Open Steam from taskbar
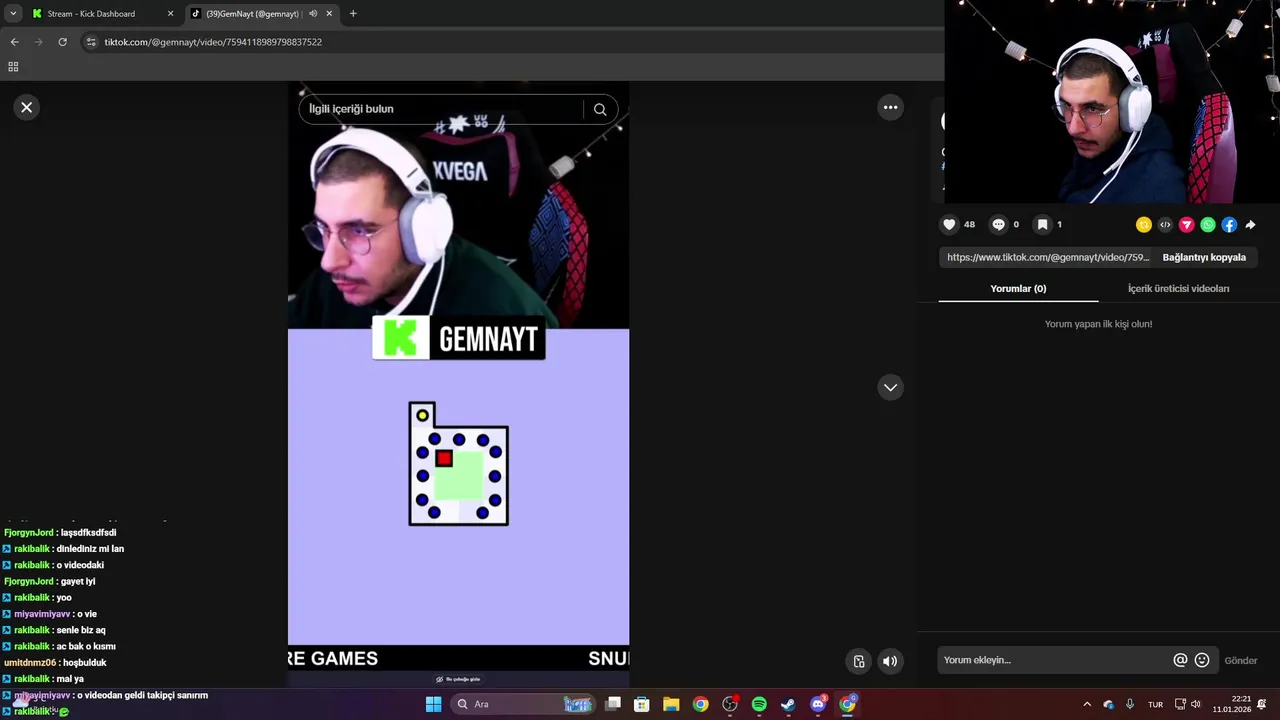Image resolution: width=1280 pixels, height=720 pixels. click(788, 704)
